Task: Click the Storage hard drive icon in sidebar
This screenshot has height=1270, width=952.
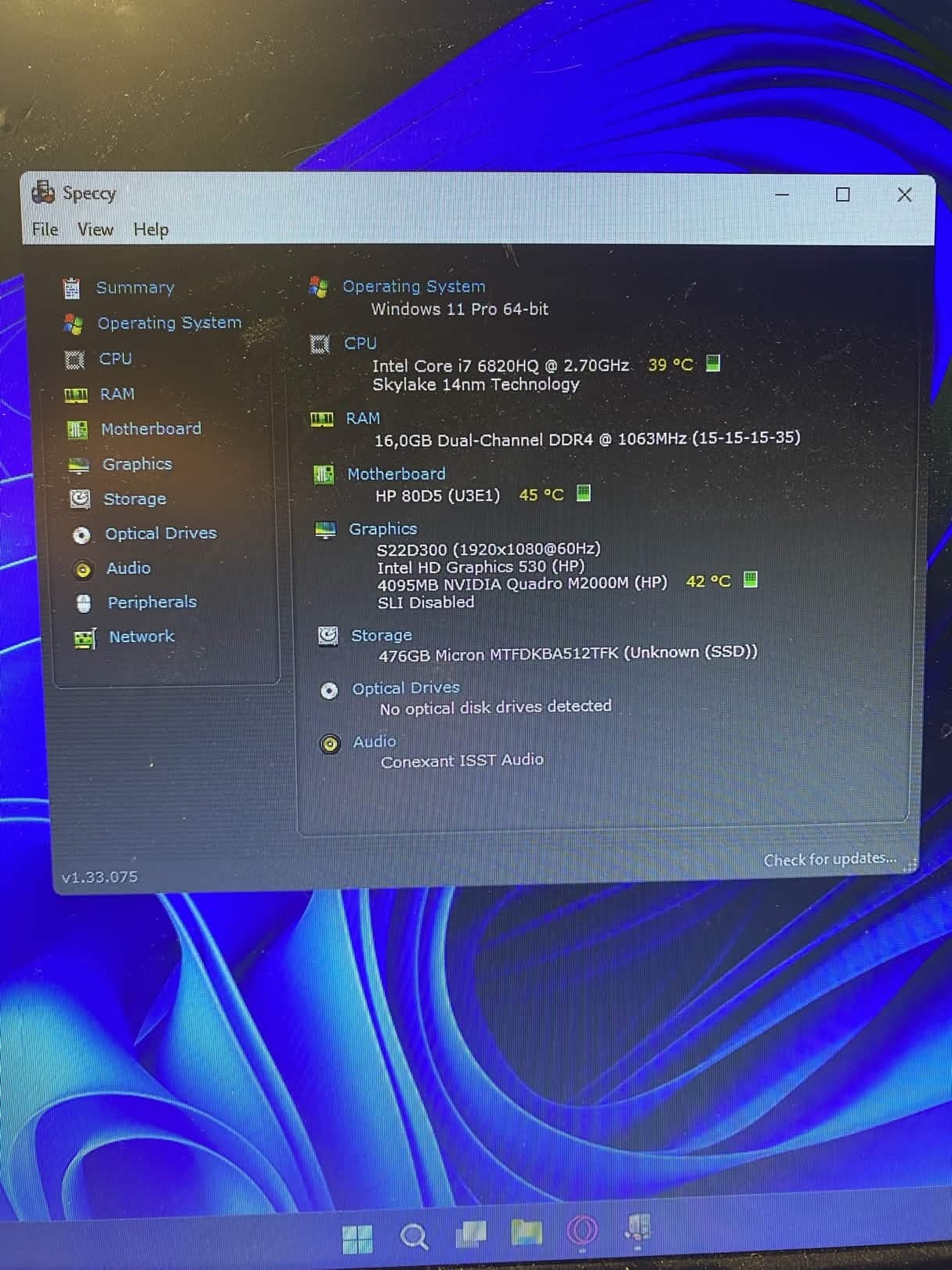Action: 80,499
